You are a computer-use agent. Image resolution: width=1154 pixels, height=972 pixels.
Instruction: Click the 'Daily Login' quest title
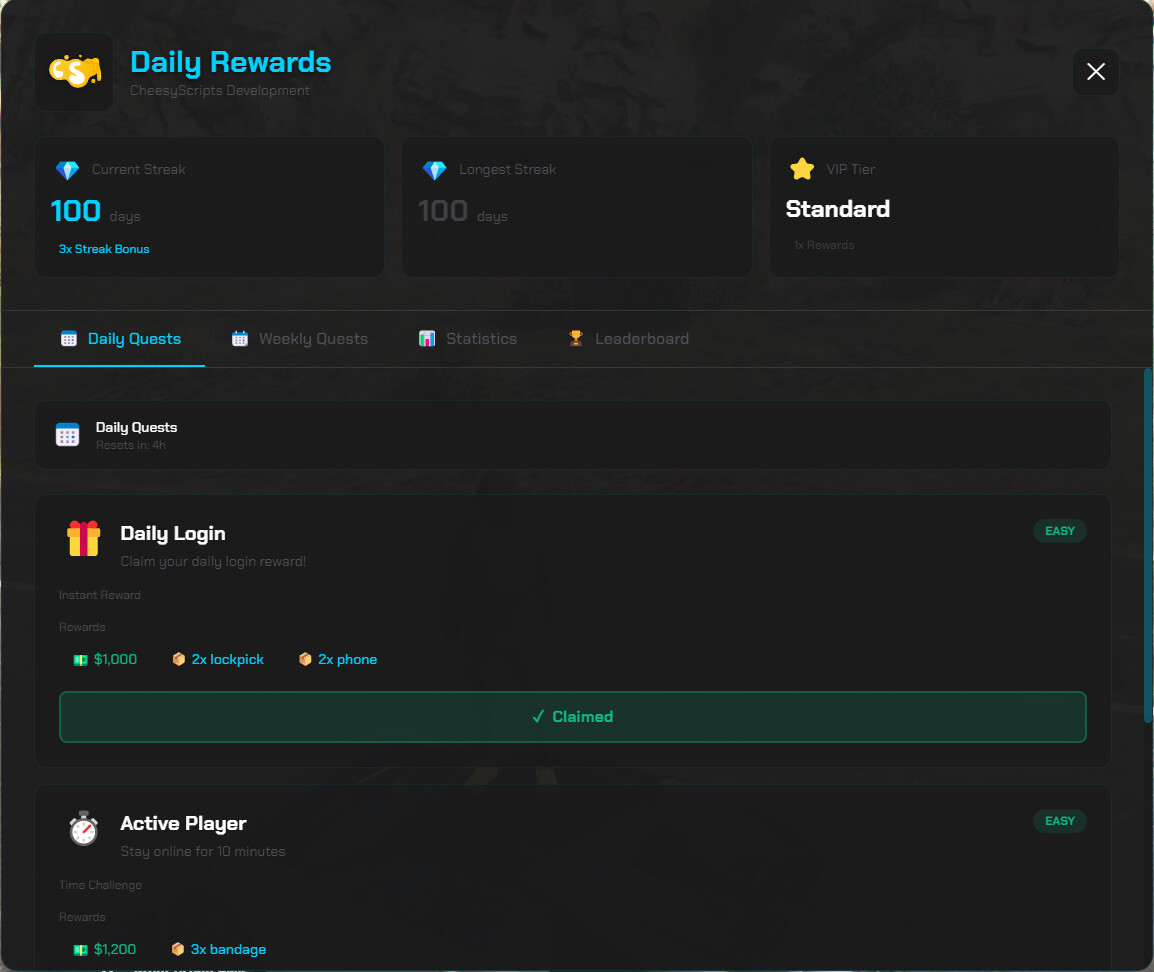pyautogui.click(x=173, y=533)
